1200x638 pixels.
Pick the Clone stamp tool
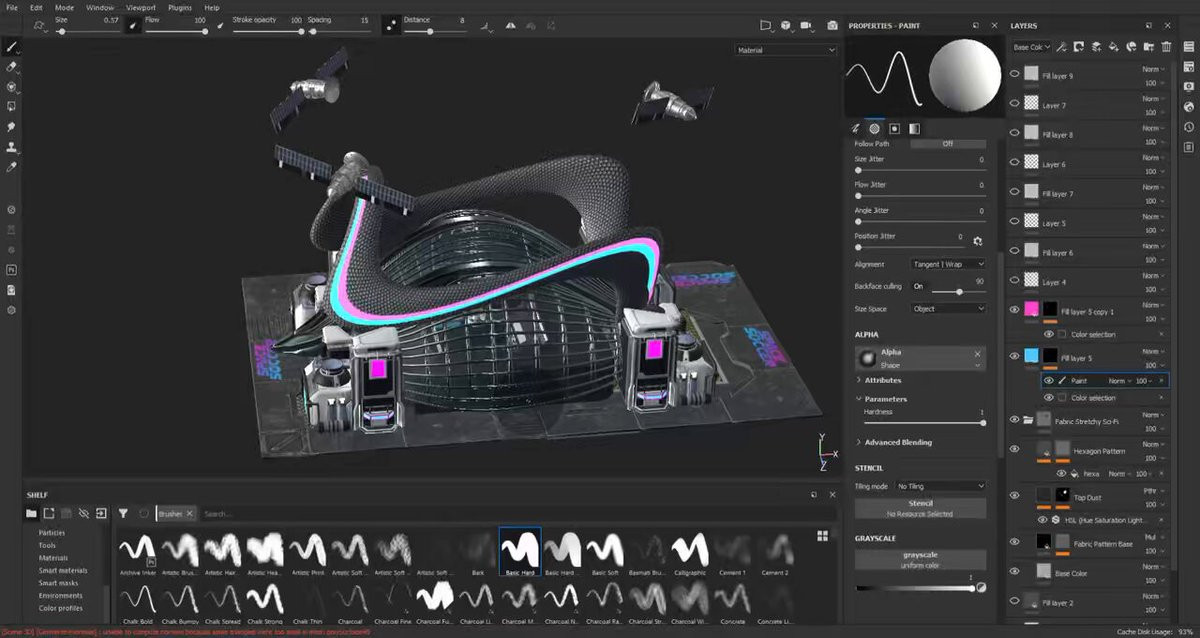[x=12, y=147]
